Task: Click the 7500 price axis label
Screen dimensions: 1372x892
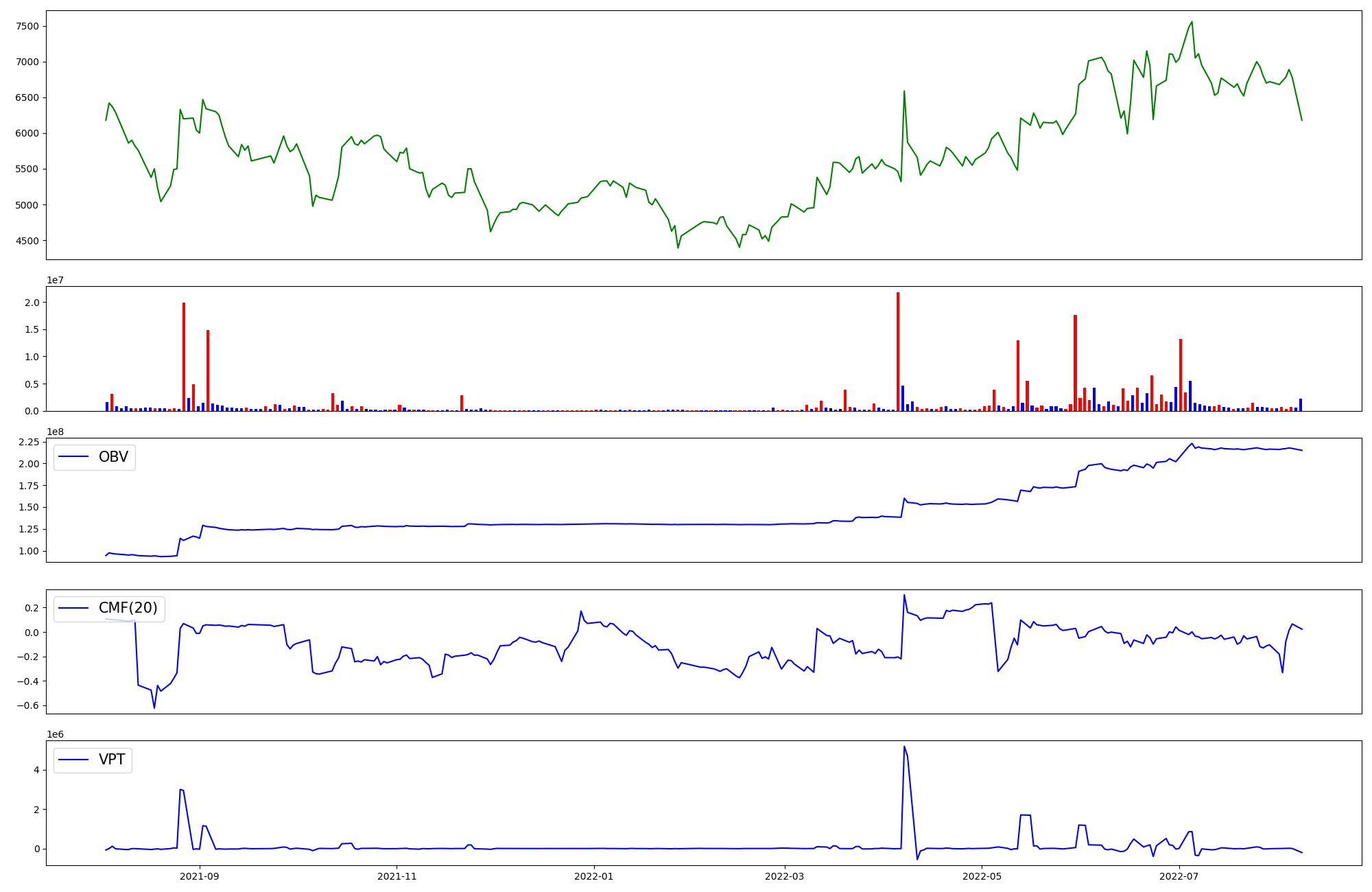Action: click(x=28, y=26)
